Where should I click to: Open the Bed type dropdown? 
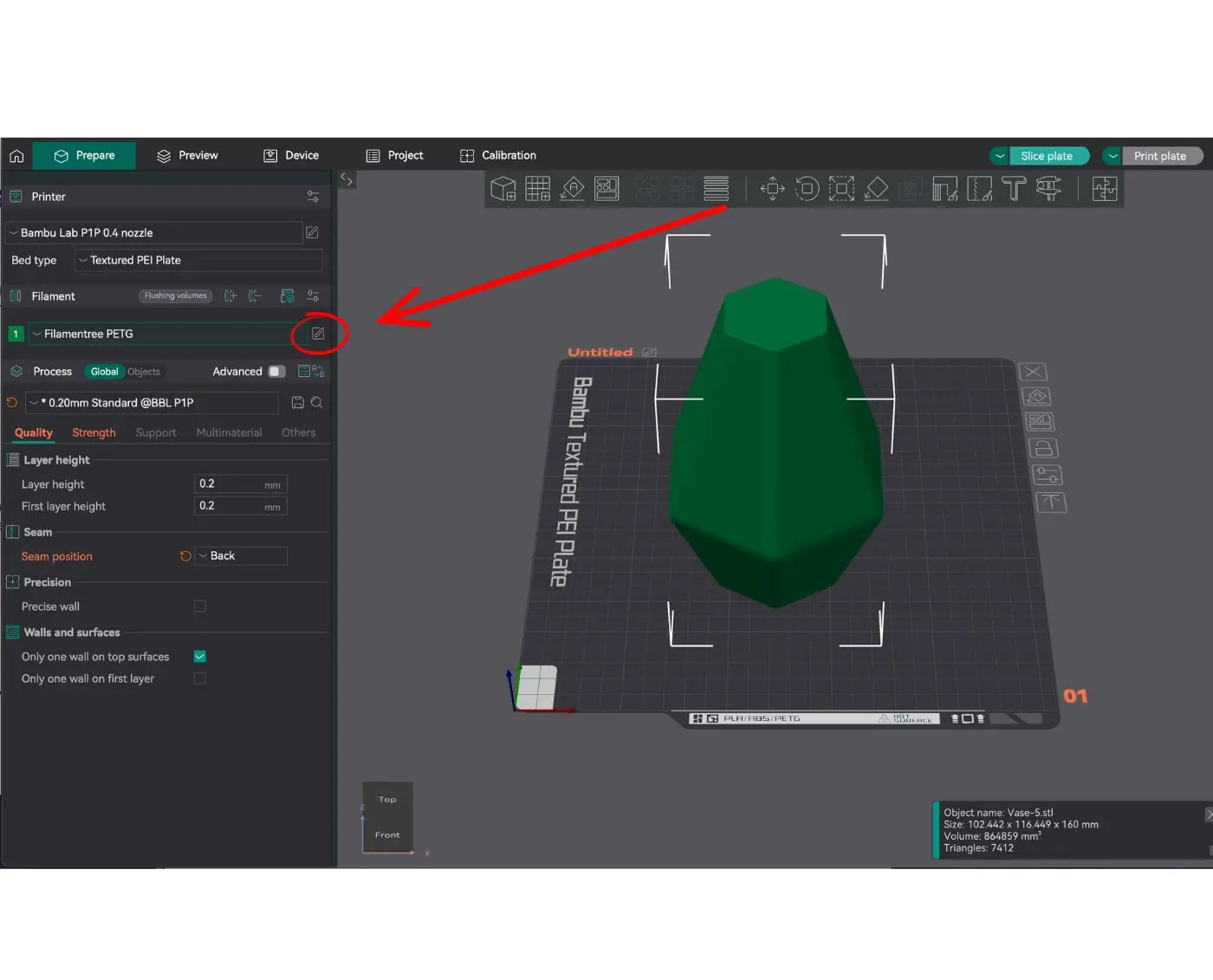pos(198,260)
